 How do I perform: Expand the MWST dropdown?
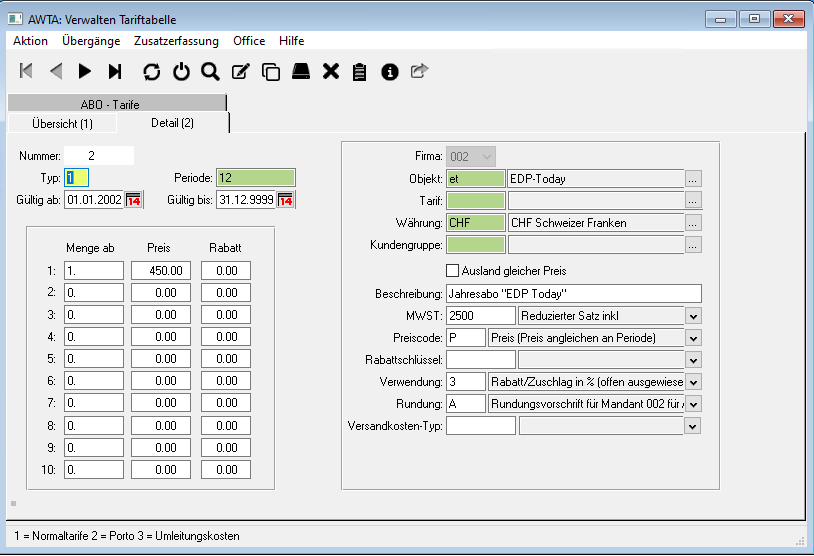(x=693, y=316)
